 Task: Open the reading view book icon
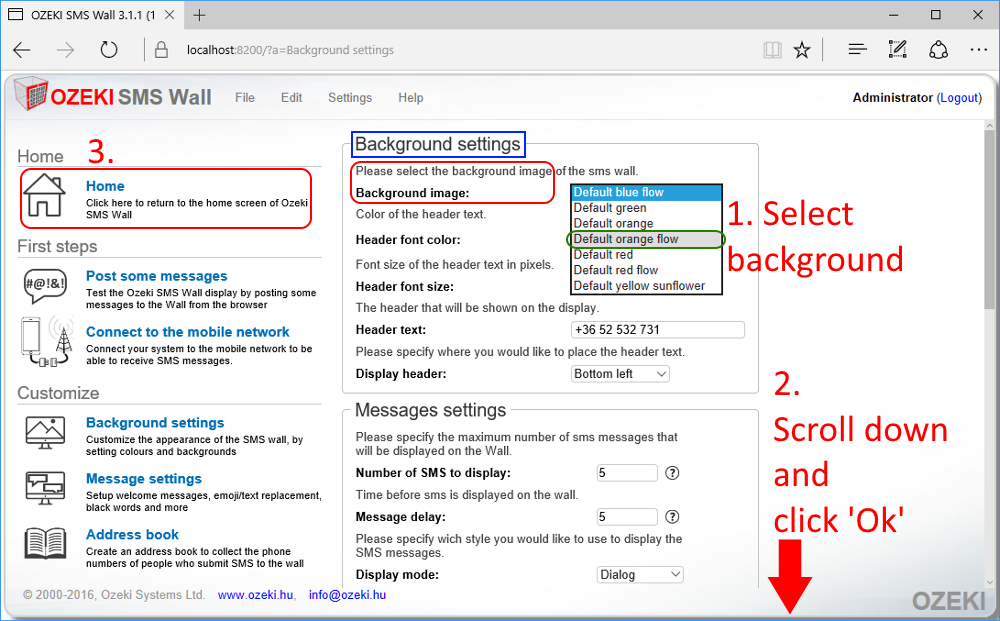772,50
